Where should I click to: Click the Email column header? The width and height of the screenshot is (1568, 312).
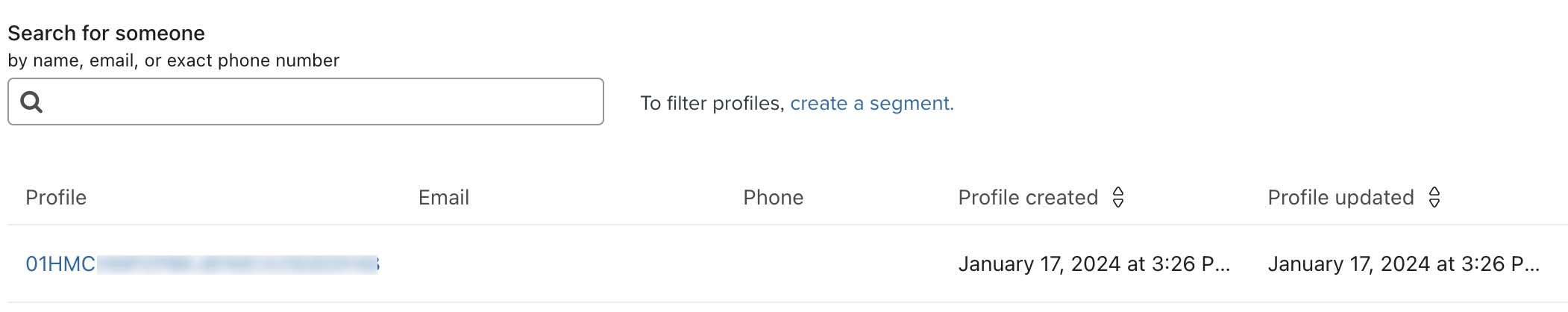(x=443, y=198)
